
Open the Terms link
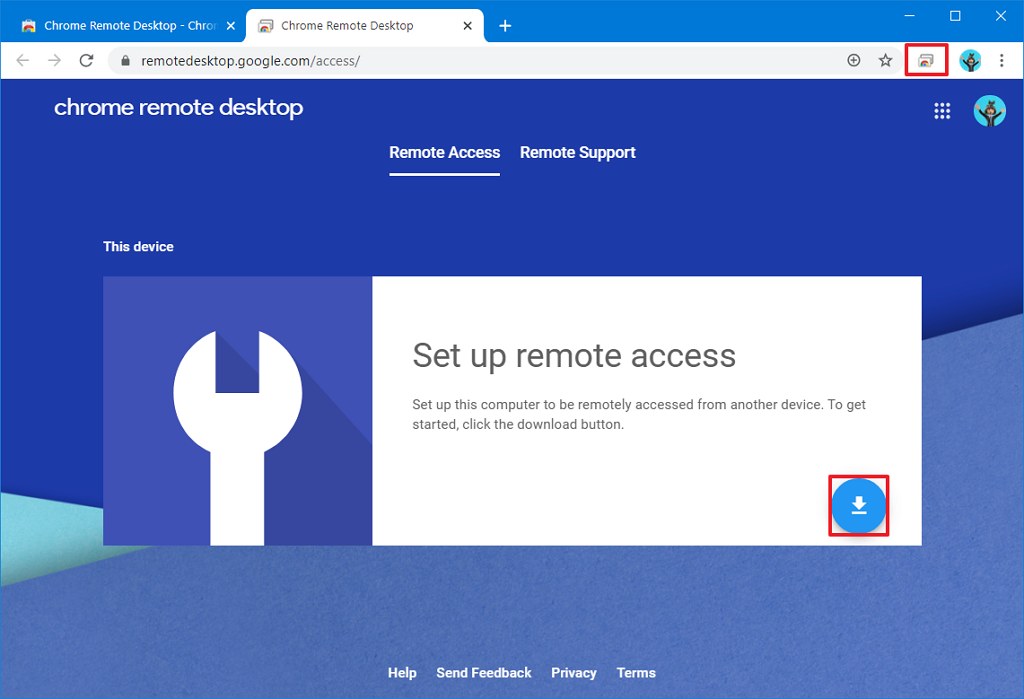[636, 673]
